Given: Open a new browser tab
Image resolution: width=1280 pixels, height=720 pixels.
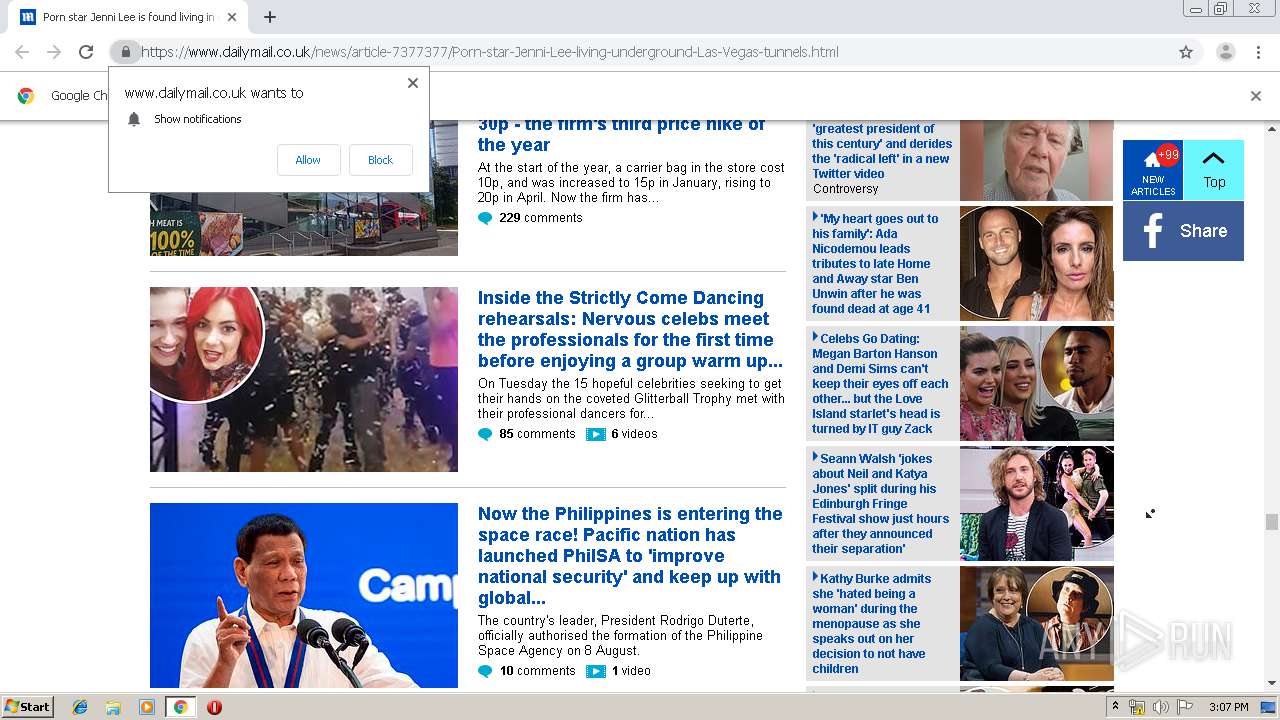Looking at the screenshot, I should [270, 17].
